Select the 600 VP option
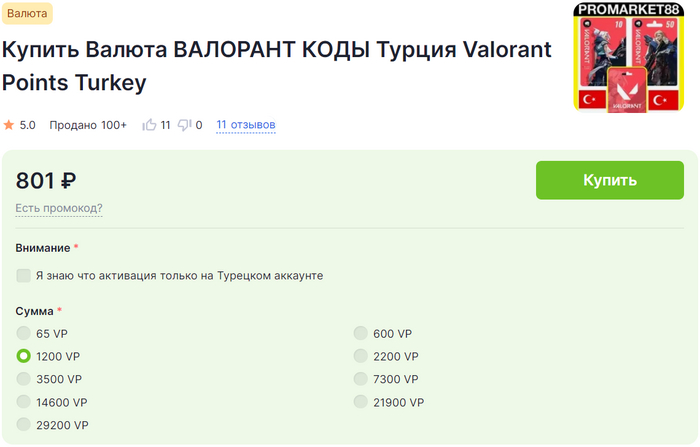 click(x=361, y=333)
